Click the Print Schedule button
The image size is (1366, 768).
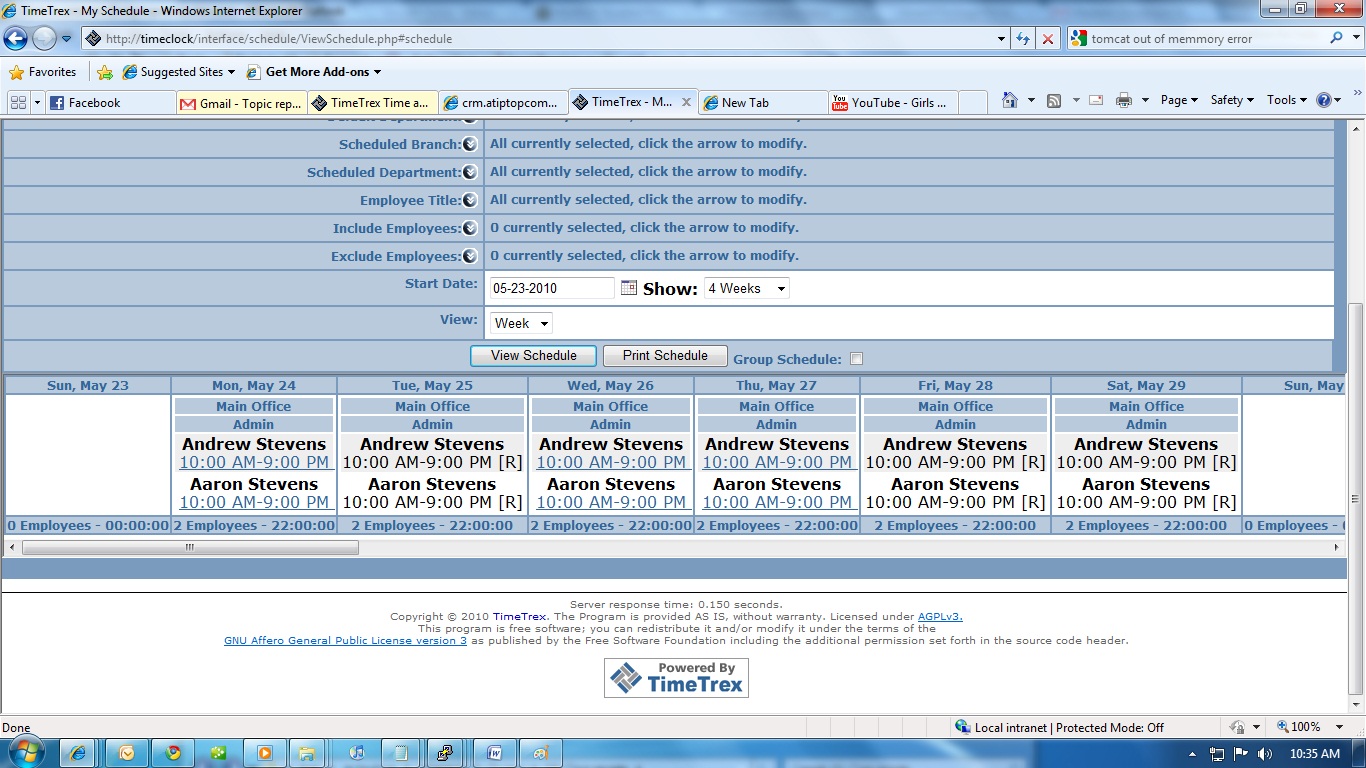665,356
